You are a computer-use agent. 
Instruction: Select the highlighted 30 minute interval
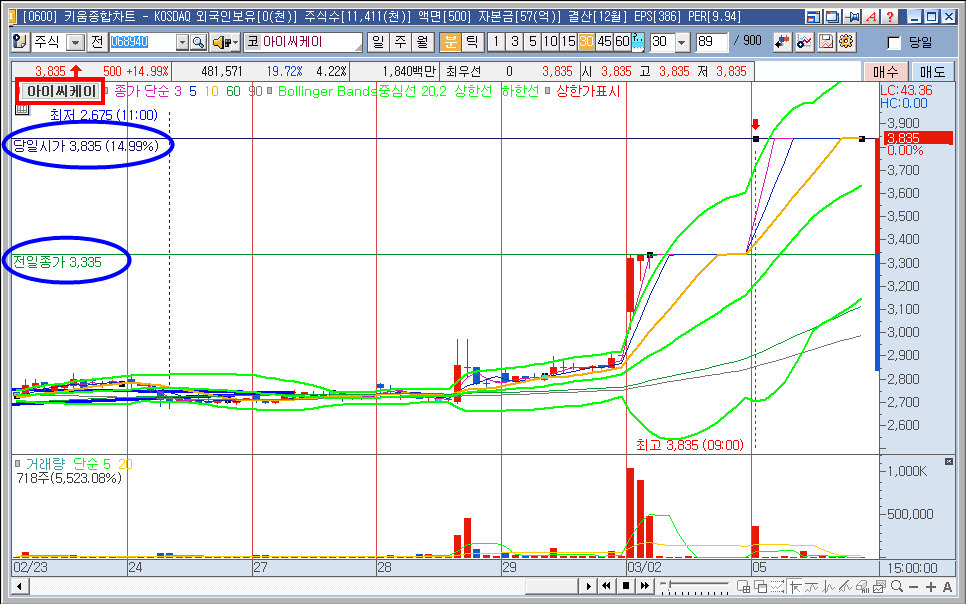(586, 42)
